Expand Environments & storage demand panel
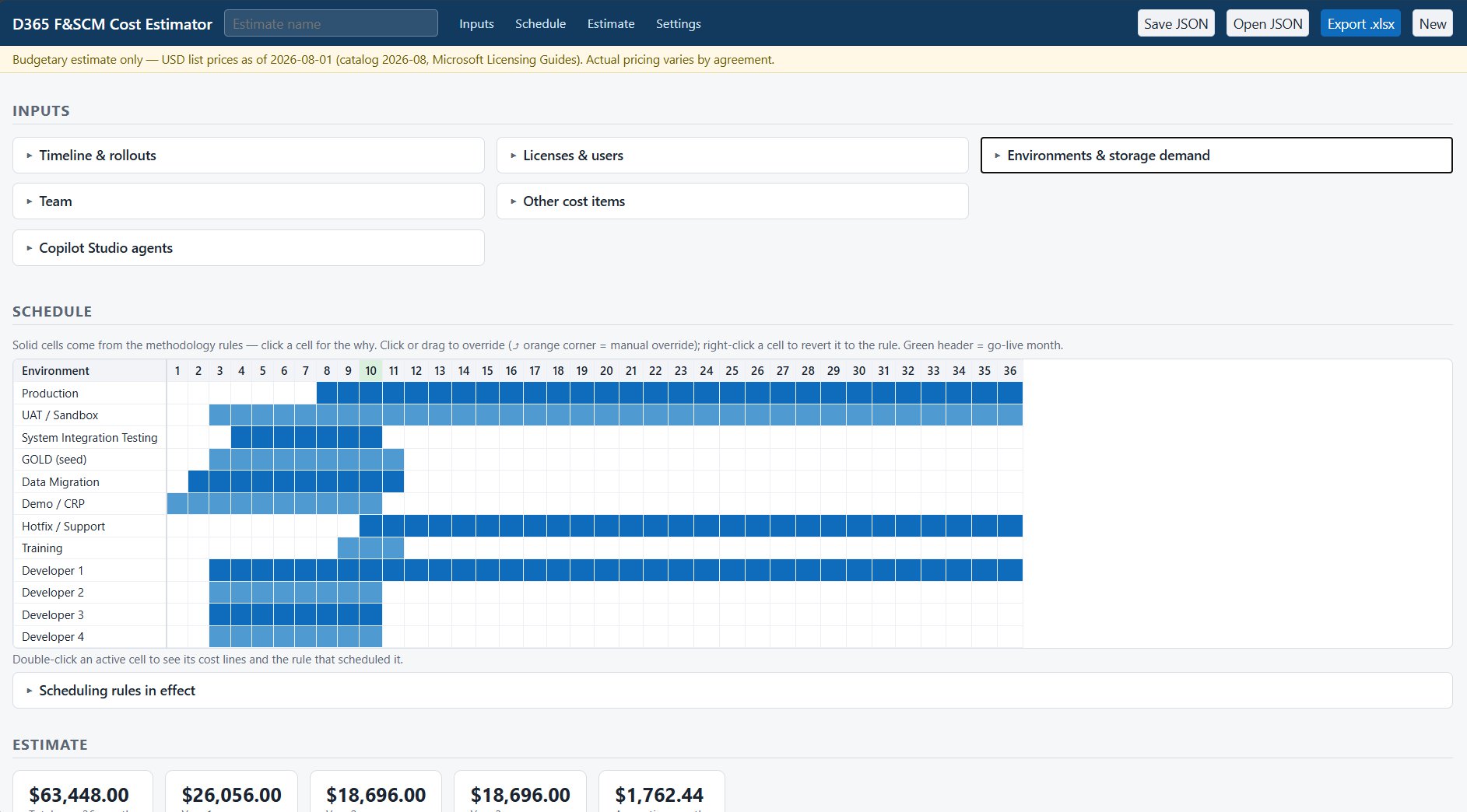Image resolution: width=1467 pixels, height=812 pixels. [x=1216, y=156]
